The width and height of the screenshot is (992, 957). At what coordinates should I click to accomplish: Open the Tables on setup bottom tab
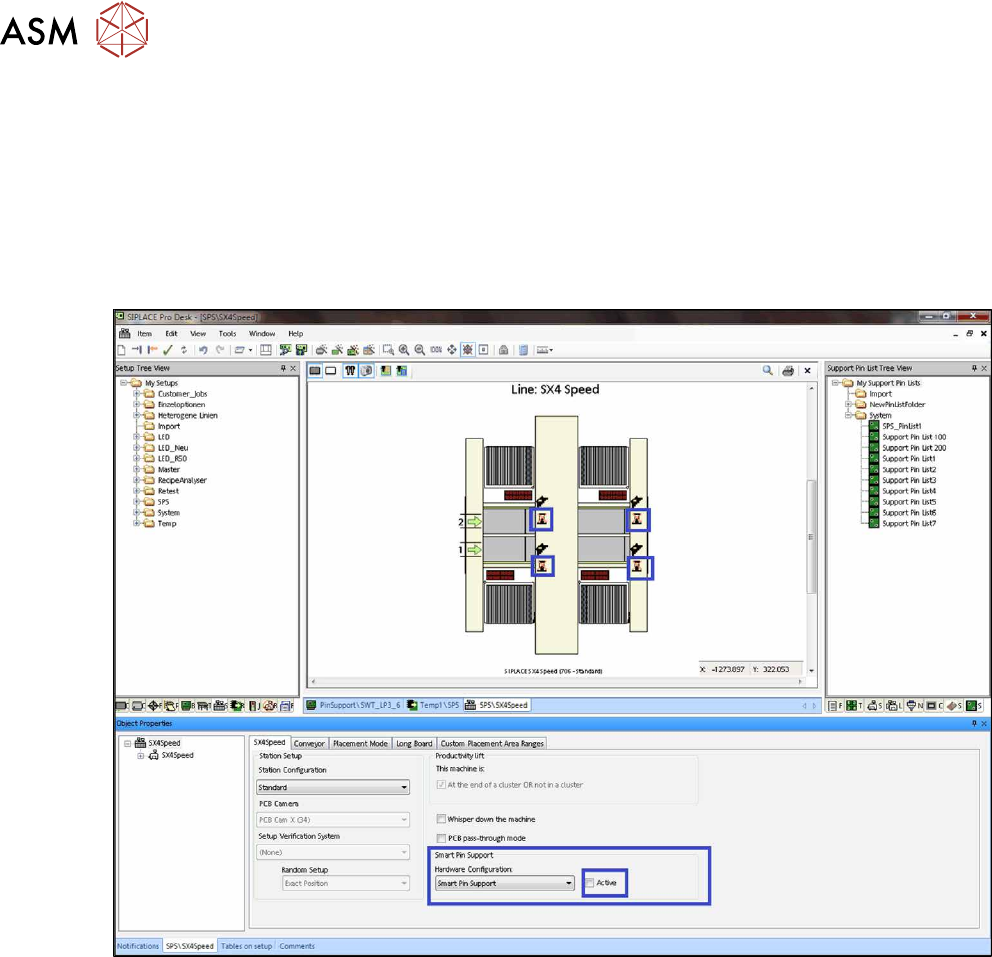tap(246, 946)
